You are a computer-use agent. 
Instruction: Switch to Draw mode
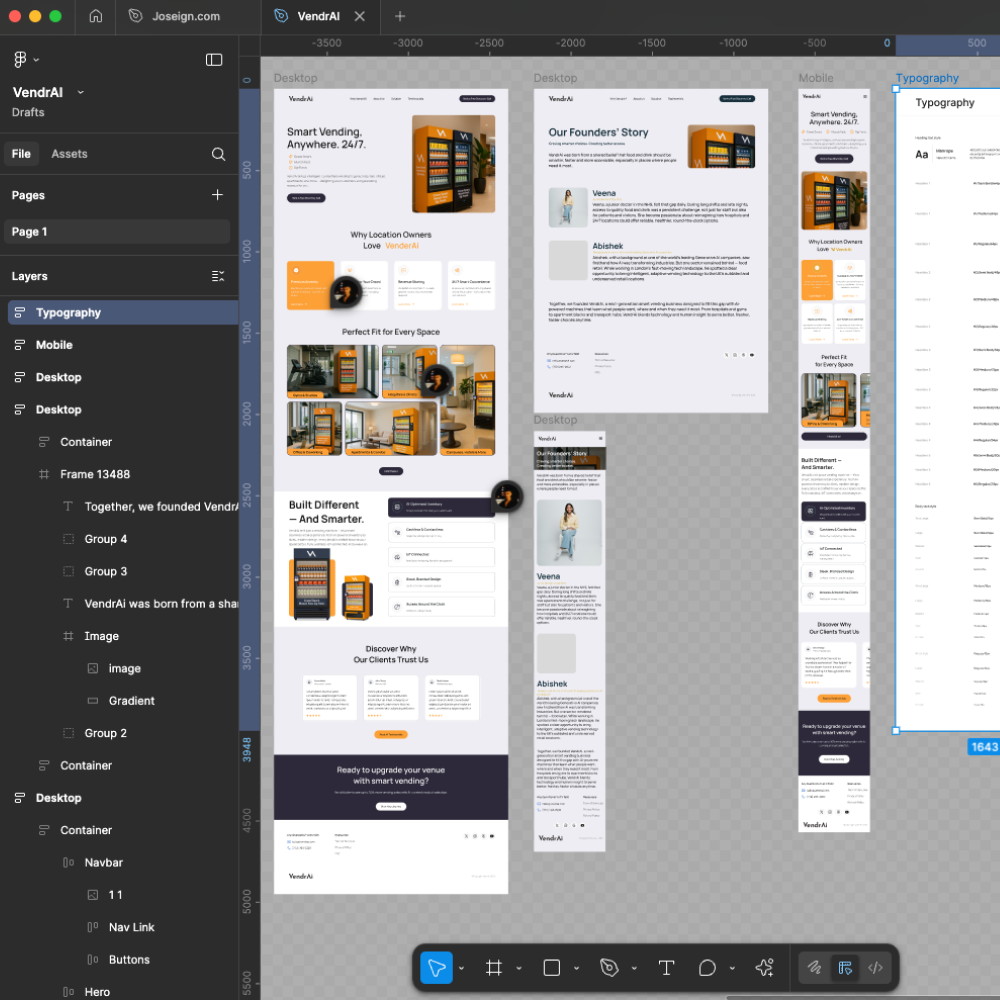pos(815,967)
